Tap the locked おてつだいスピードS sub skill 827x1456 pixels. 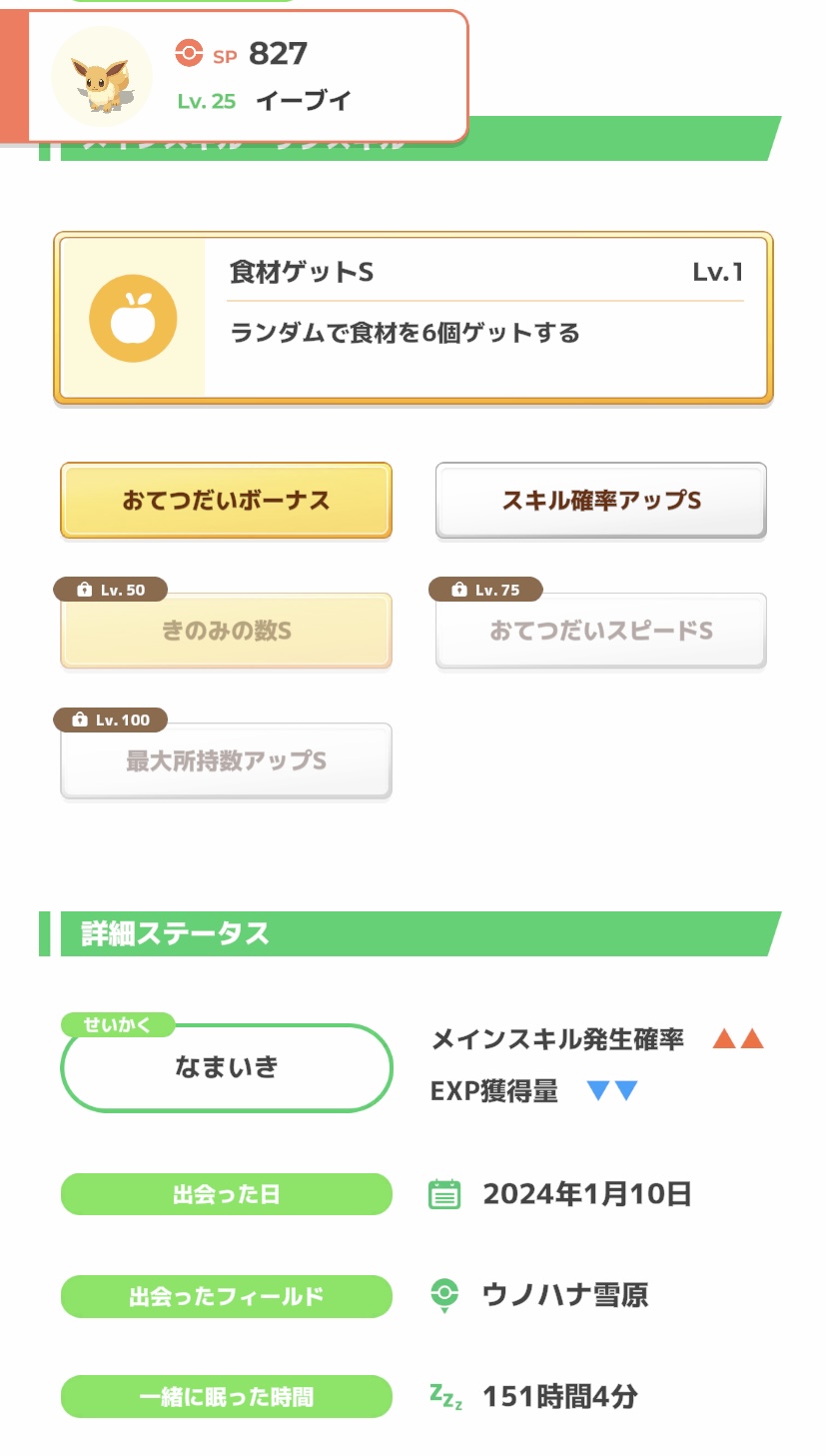click(x=600, y=632)
